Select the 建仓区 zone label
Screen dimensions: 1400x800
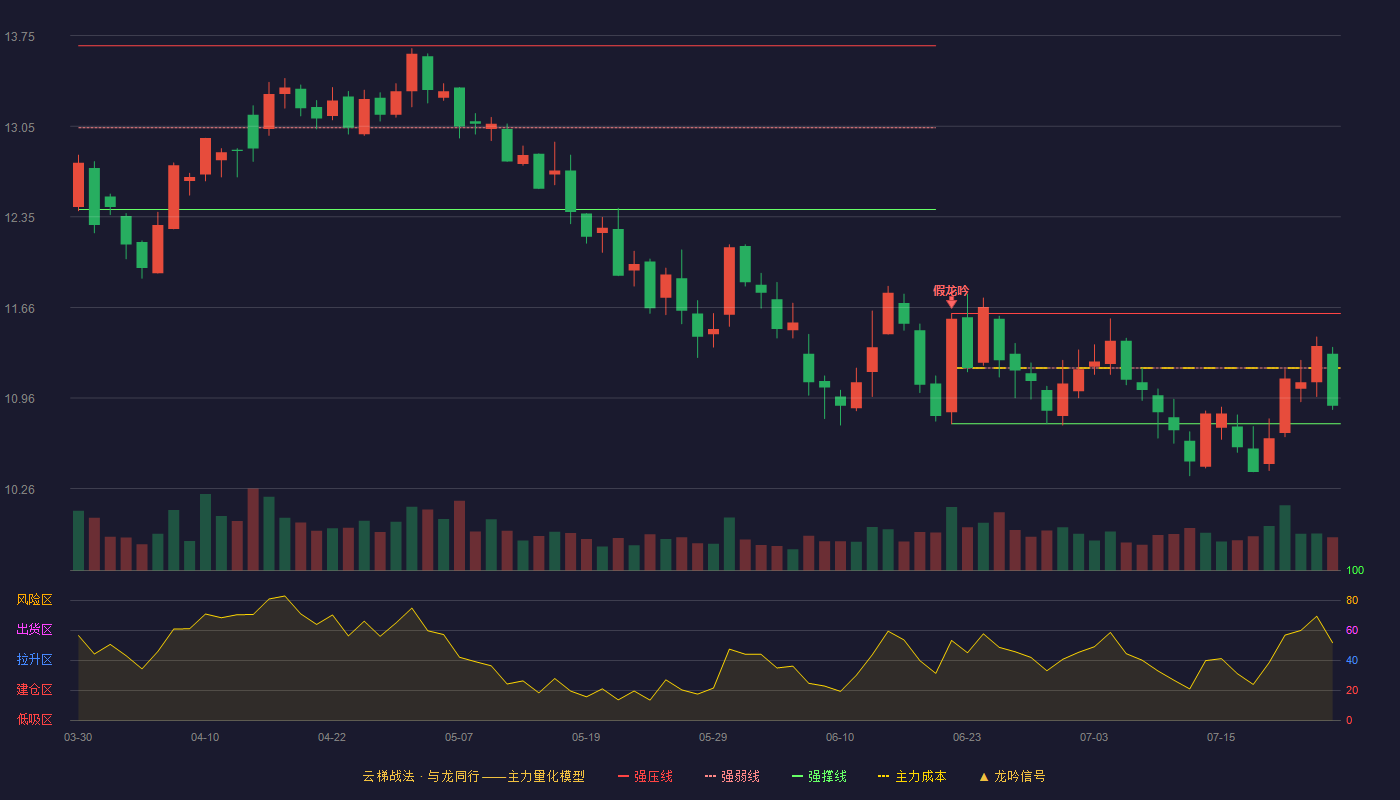[x=34, y=690]
